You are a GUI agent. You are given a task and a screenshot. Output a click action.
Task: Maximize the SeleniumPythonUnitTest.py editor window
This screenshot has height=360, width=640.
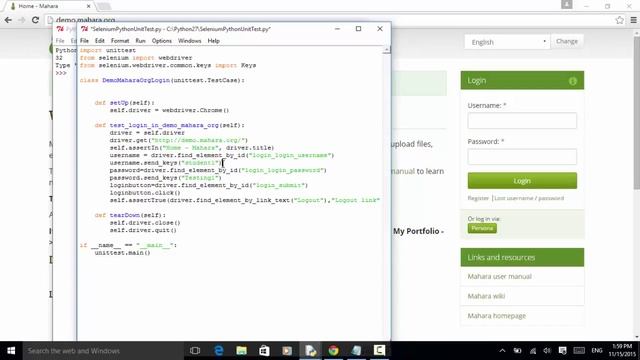tap(358, 29)
